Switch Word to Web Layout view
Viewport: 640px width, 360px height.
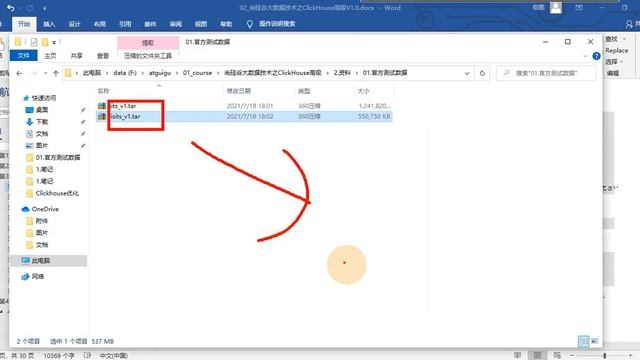pyautogui.click(x=557, y=356)
